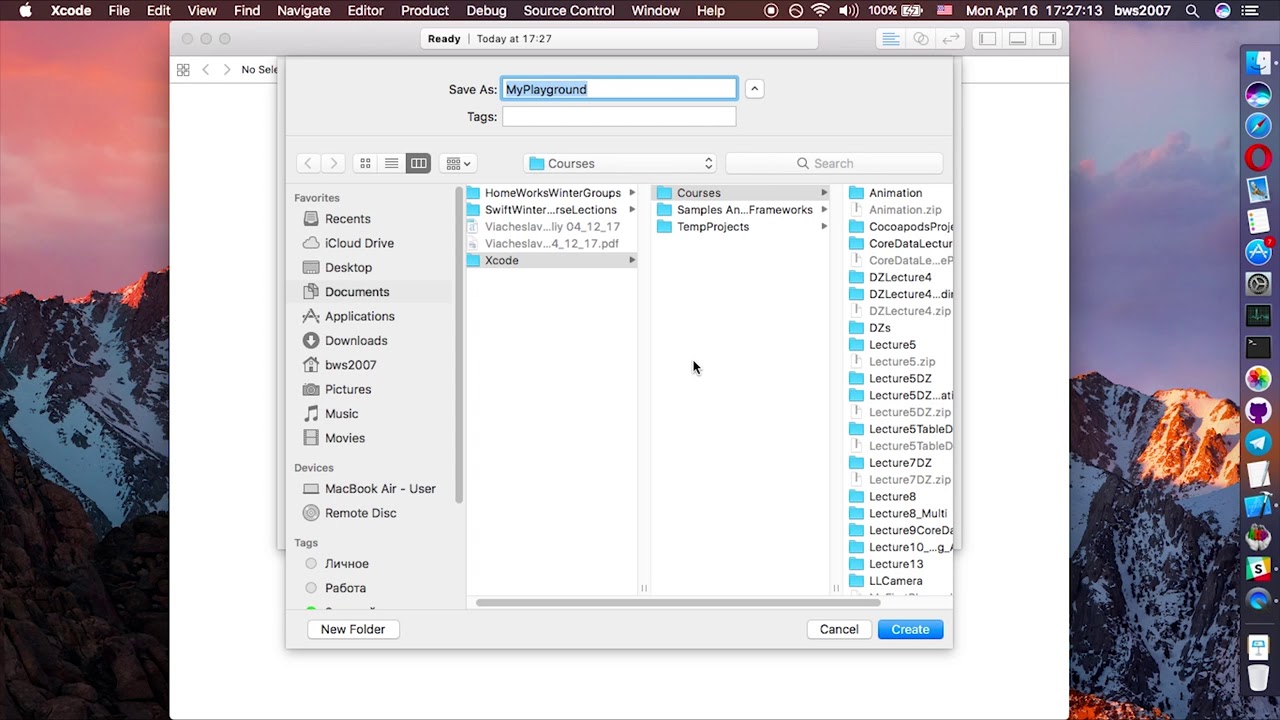Screen dimensions: 1280x720
Task: Open the Editor menu
Action: (x=365, y=11)
